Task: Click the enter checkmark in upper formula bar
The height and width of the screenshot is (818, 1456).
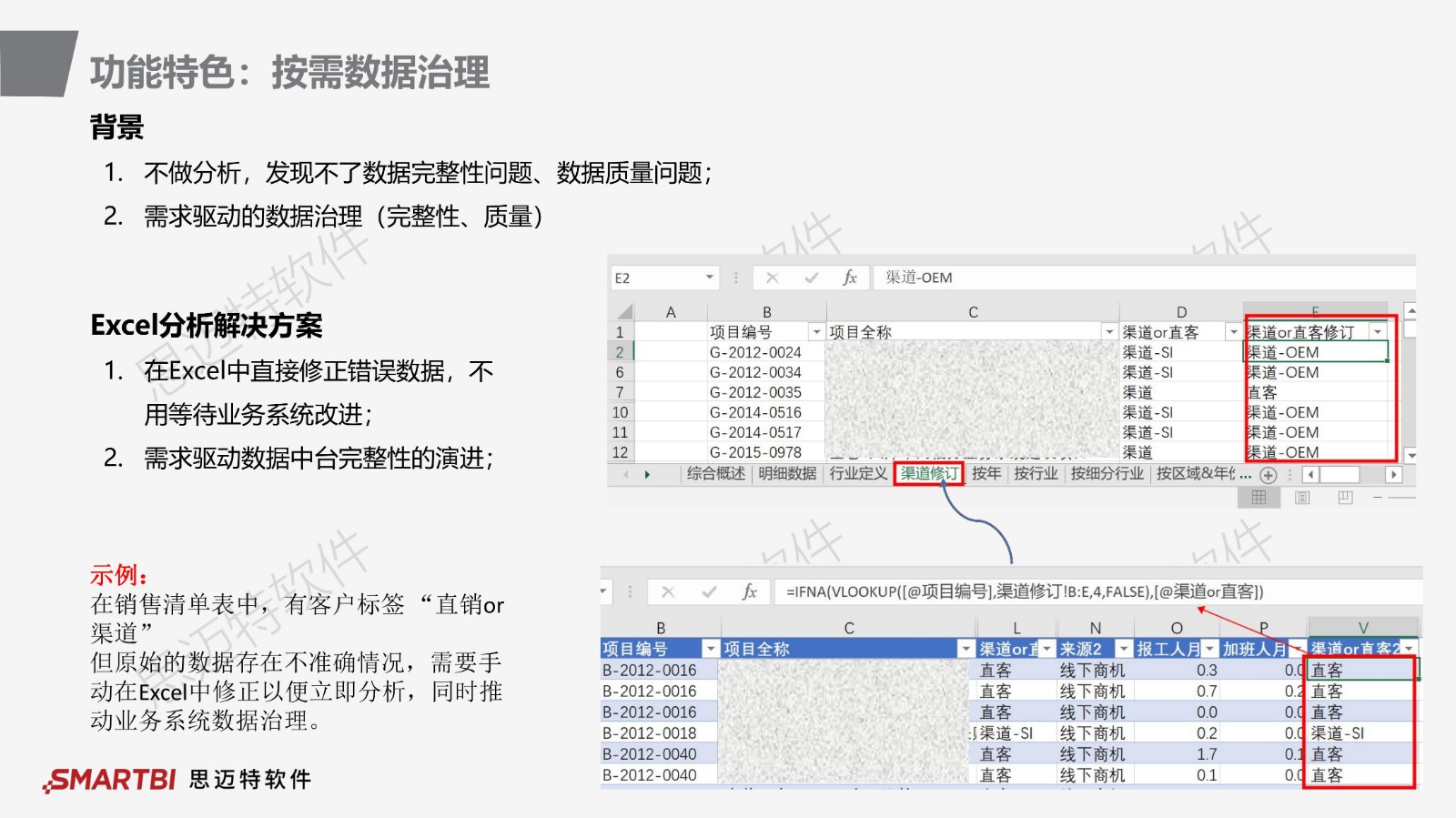Action: tap(811, 278)
